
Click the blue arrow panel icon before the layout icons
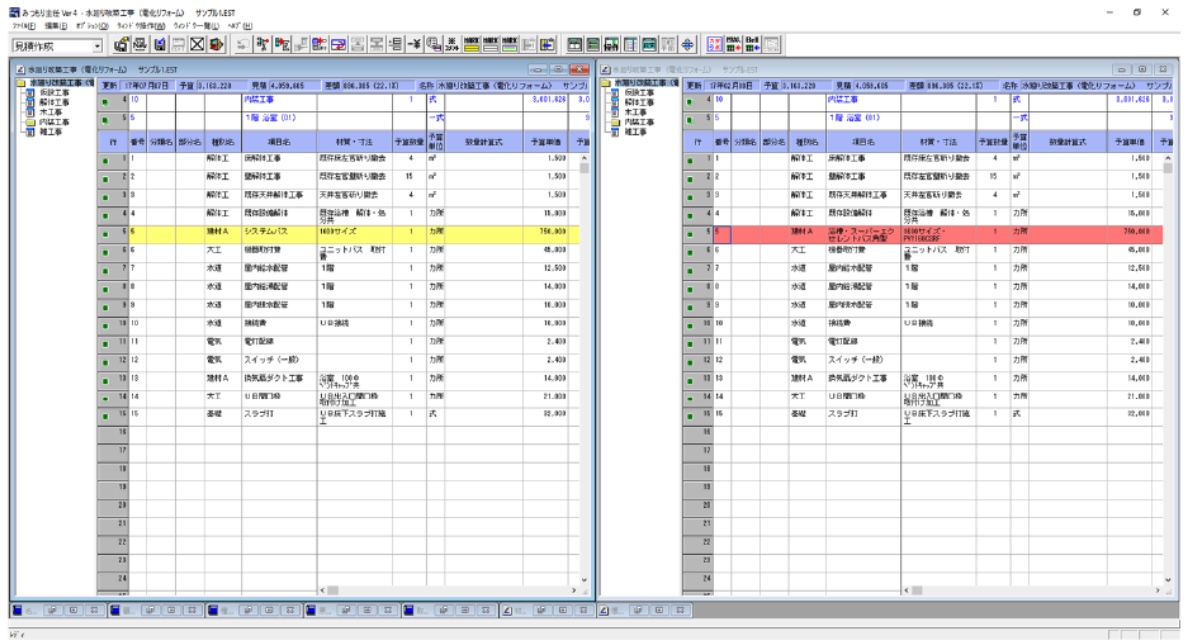[x=547, y=45]
